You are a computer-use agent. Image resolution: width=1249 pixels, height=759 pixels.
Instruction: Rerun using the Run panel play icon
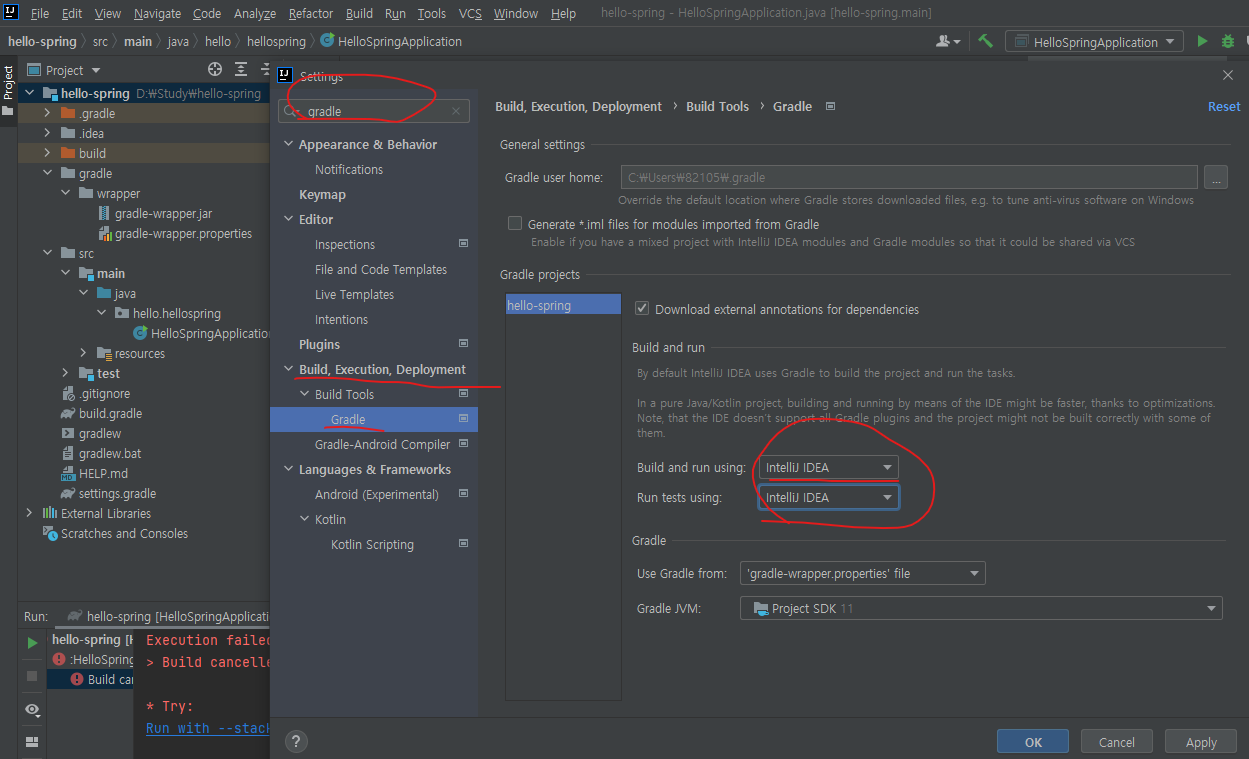32,642
